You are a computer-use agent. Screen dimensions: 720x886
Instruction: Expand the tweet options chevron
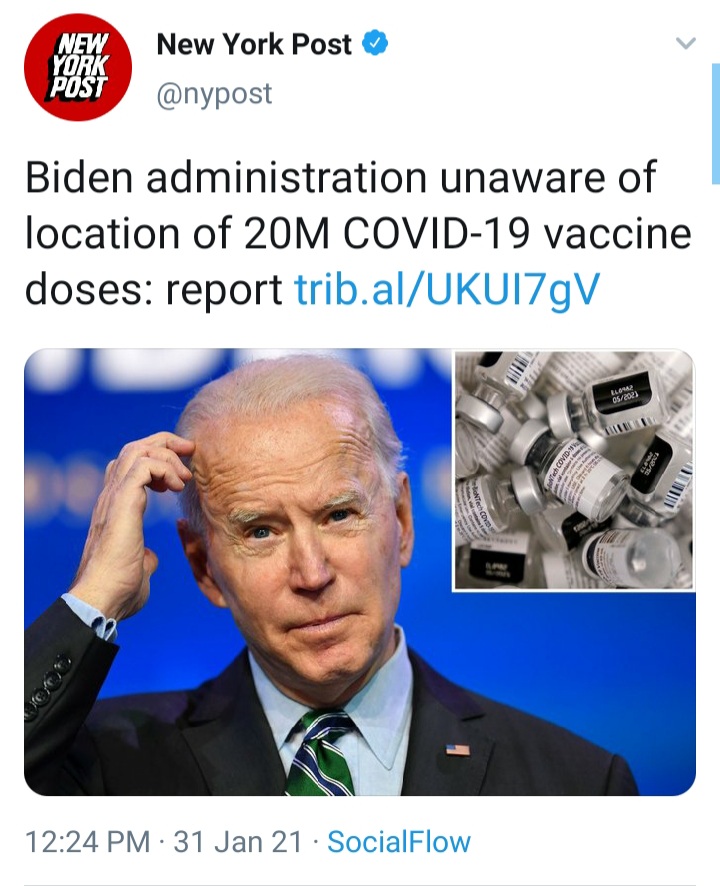(x=686, y=43)
